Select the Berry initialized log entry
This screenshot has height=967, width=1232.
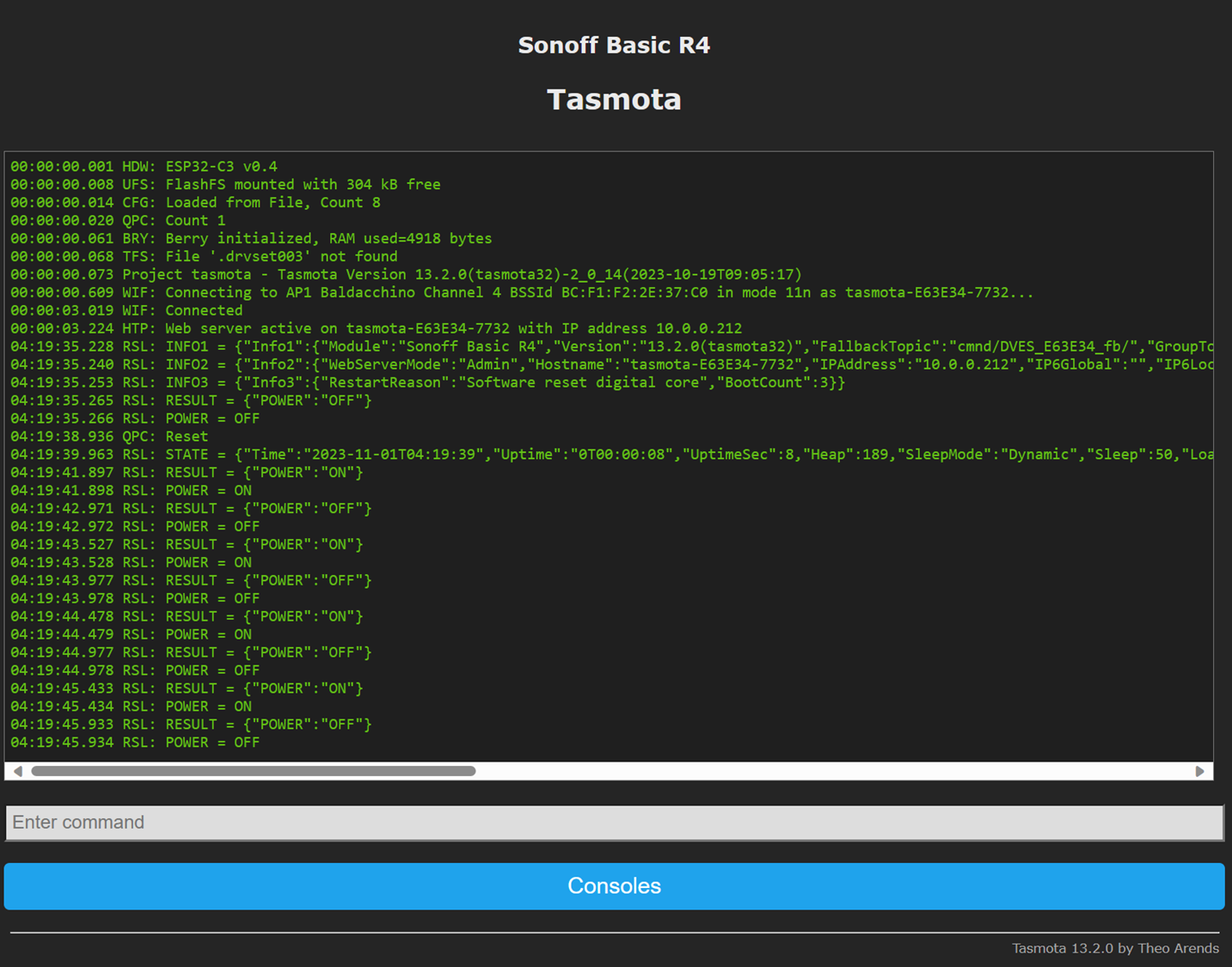[x=251, y=239]
